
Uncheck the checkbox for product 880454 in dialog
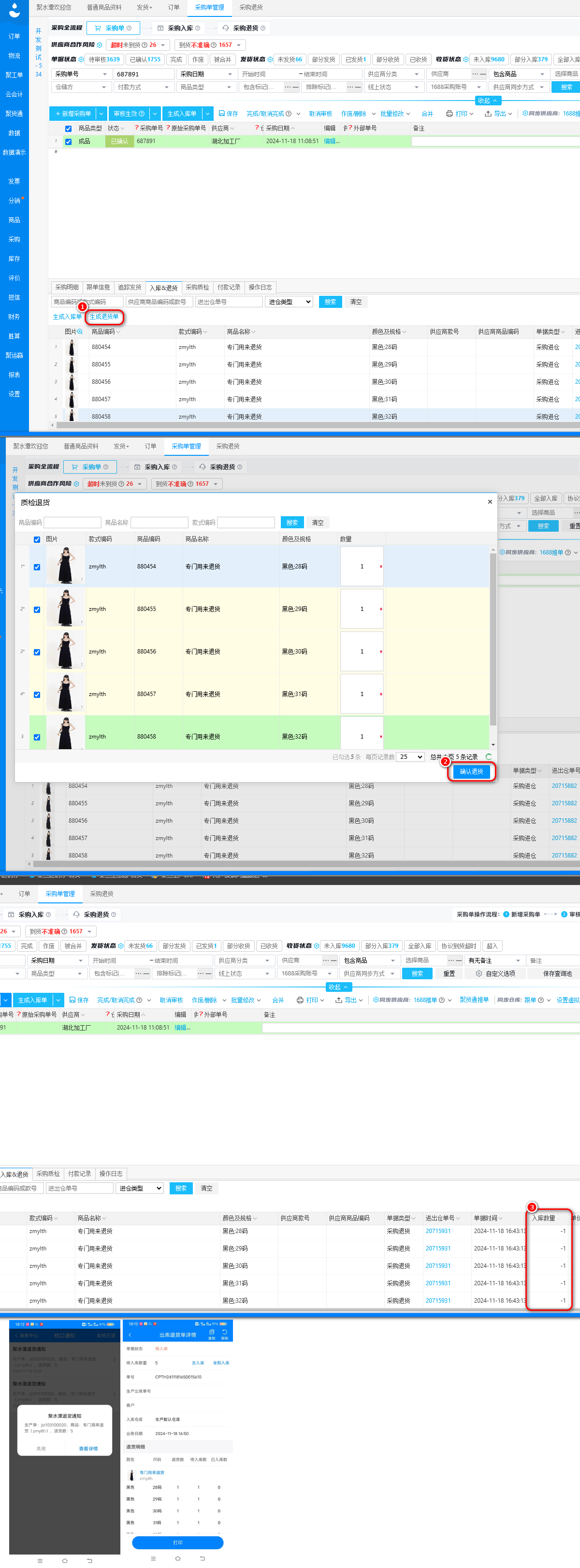pyautogui.click(x=37, y=566)
